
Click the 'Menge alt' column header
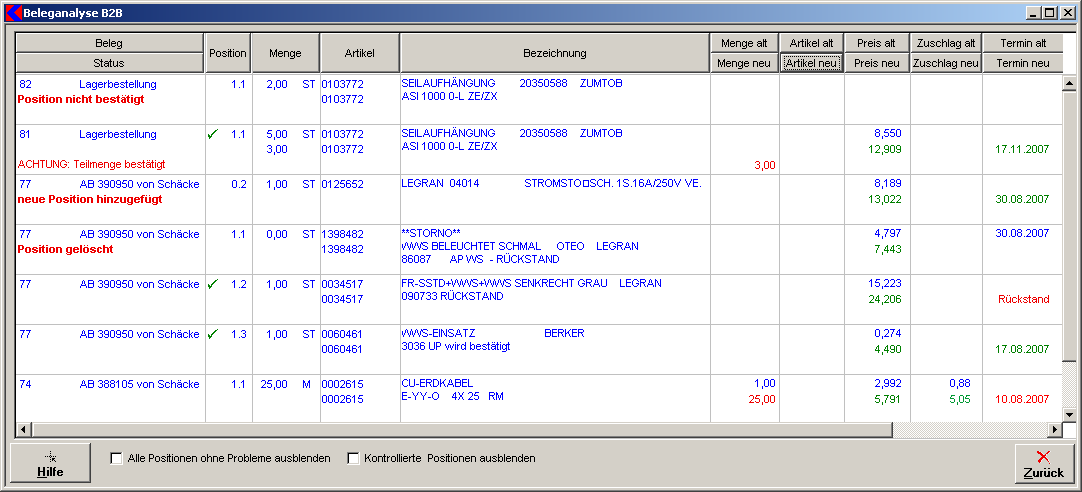point(744,43)
